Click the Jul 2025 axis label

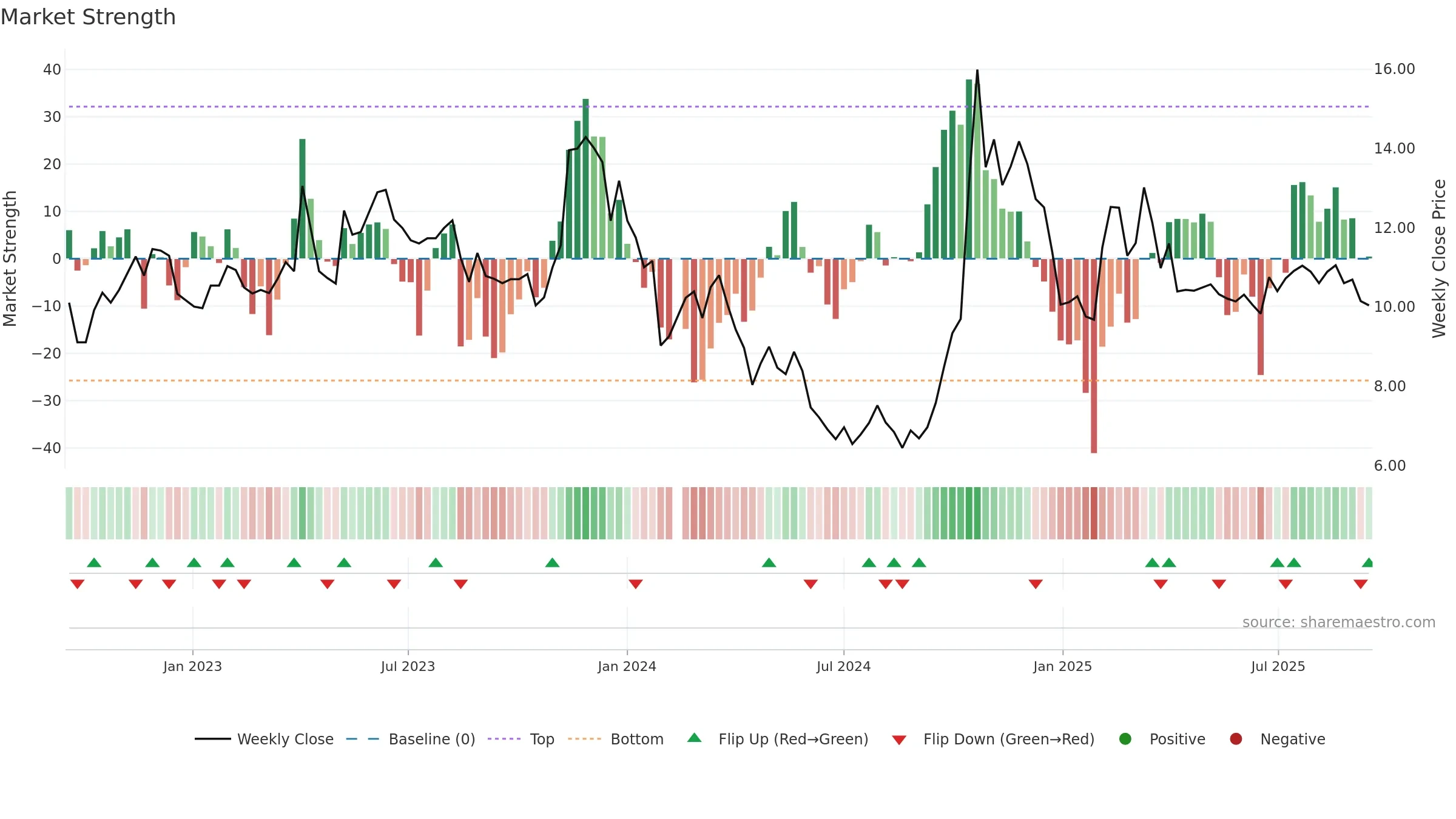pos(1278,666)
